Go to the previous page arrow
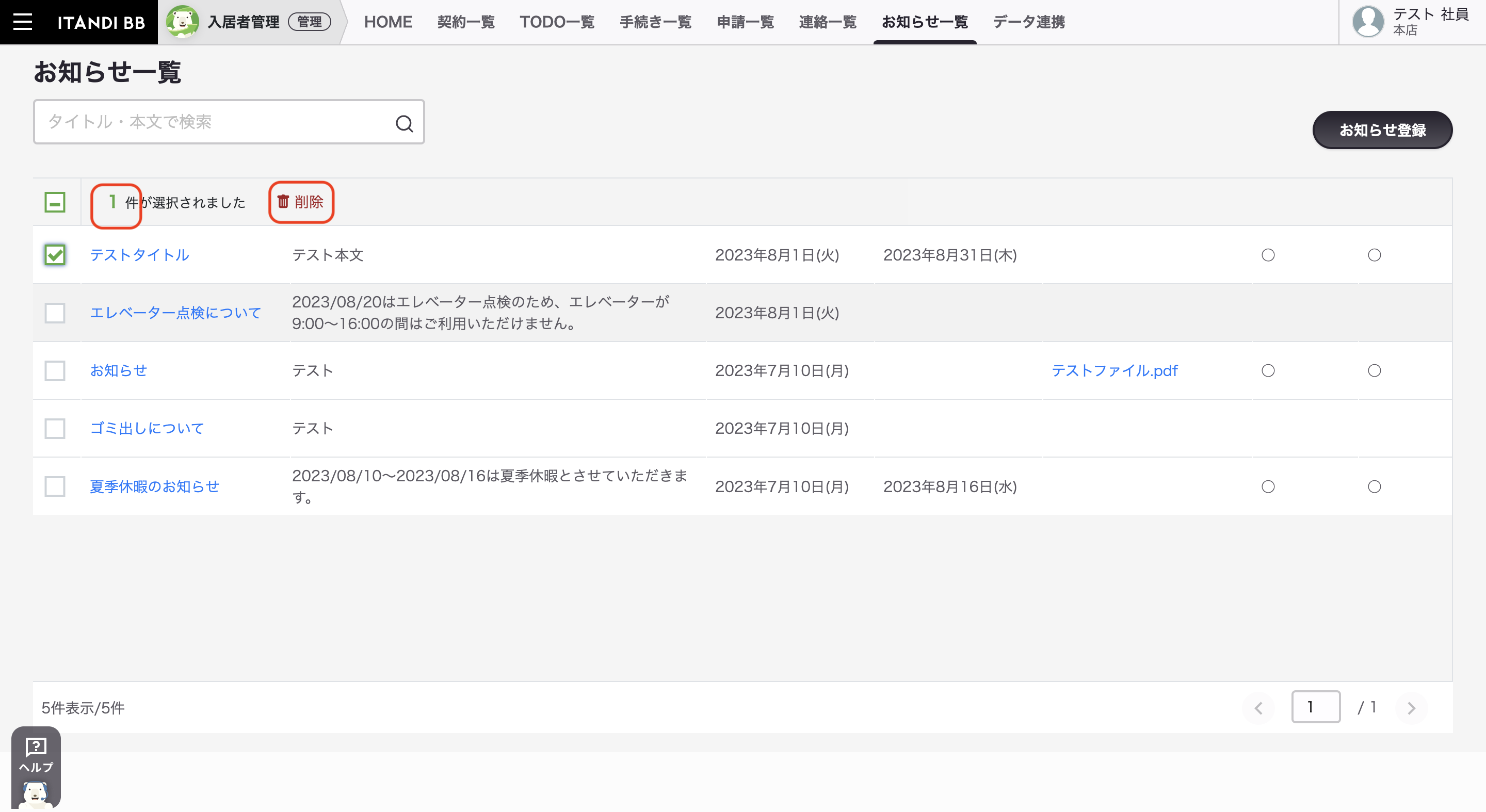This screenshot has width=1486, height=812. (1258, 708)
